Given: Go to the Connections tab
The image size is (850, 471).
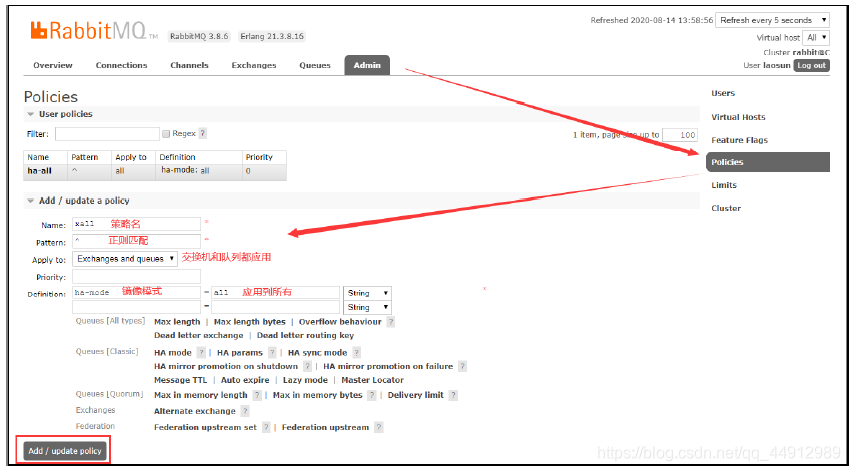Looking at the screenshot, I should (121, 65).
